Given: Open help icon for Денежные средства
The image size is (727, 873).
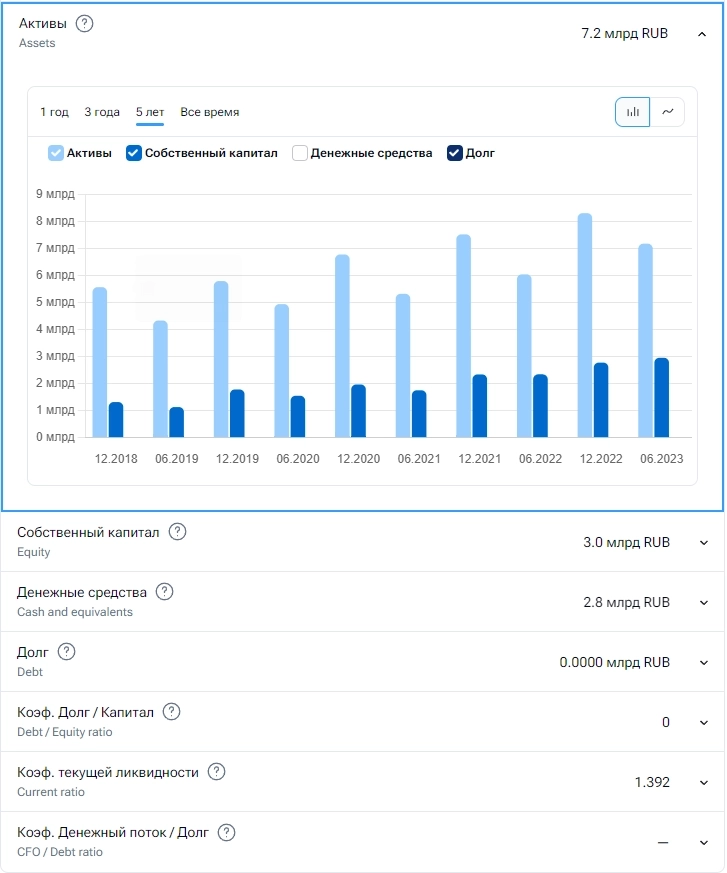Looking at the screenshot, I should tap(165, 592).
